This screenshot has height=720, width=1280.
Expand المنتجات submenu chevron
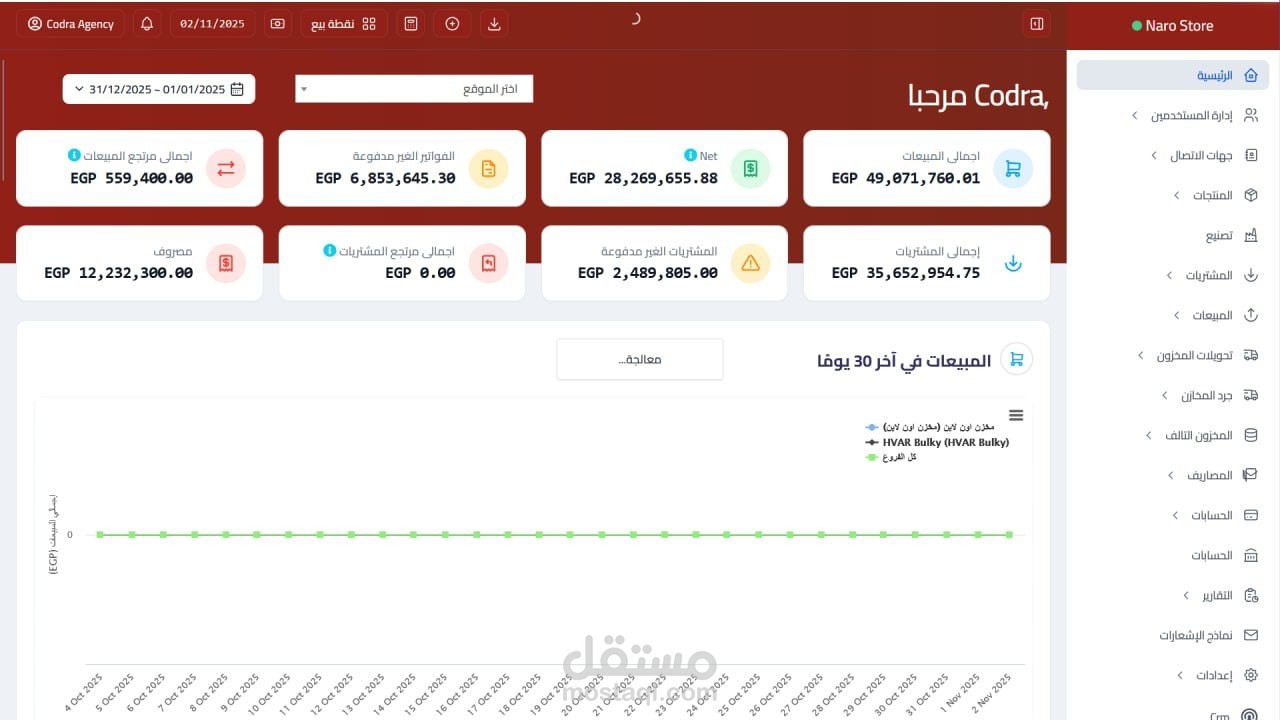1176,195
